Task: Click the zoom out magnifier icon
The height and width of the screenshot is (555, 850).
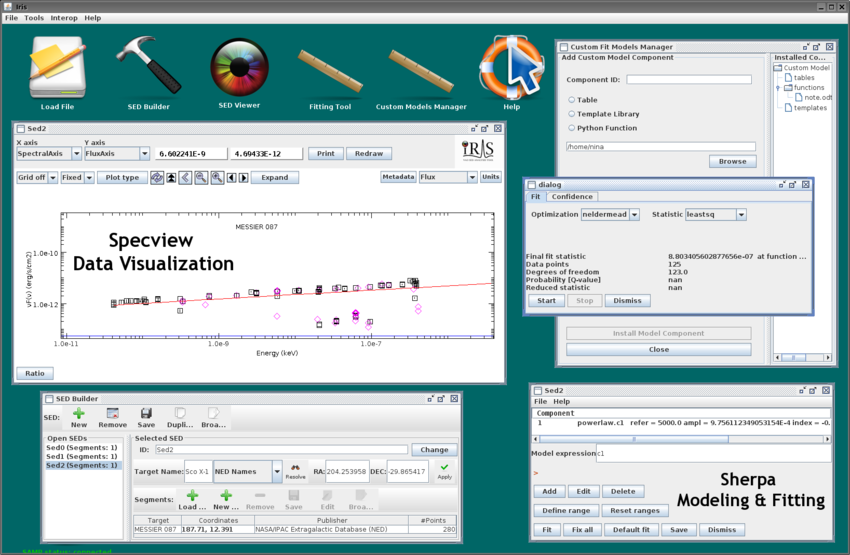Action: pos(201,178)
